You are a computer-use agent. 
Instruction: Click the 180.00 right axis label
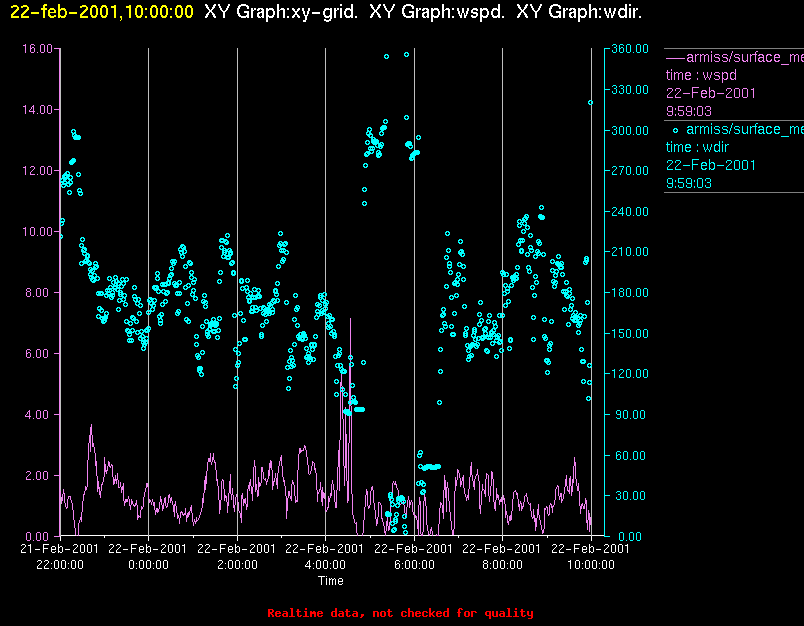(x=630, y=293)
